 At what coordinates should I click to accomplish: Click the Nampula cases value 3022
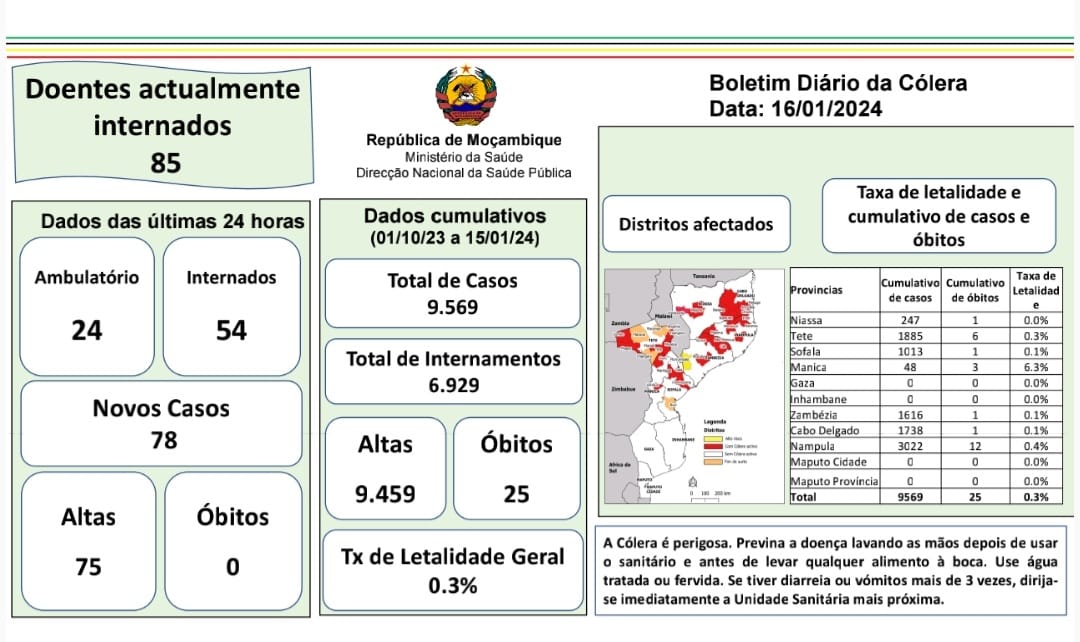[x=910, y=446]
